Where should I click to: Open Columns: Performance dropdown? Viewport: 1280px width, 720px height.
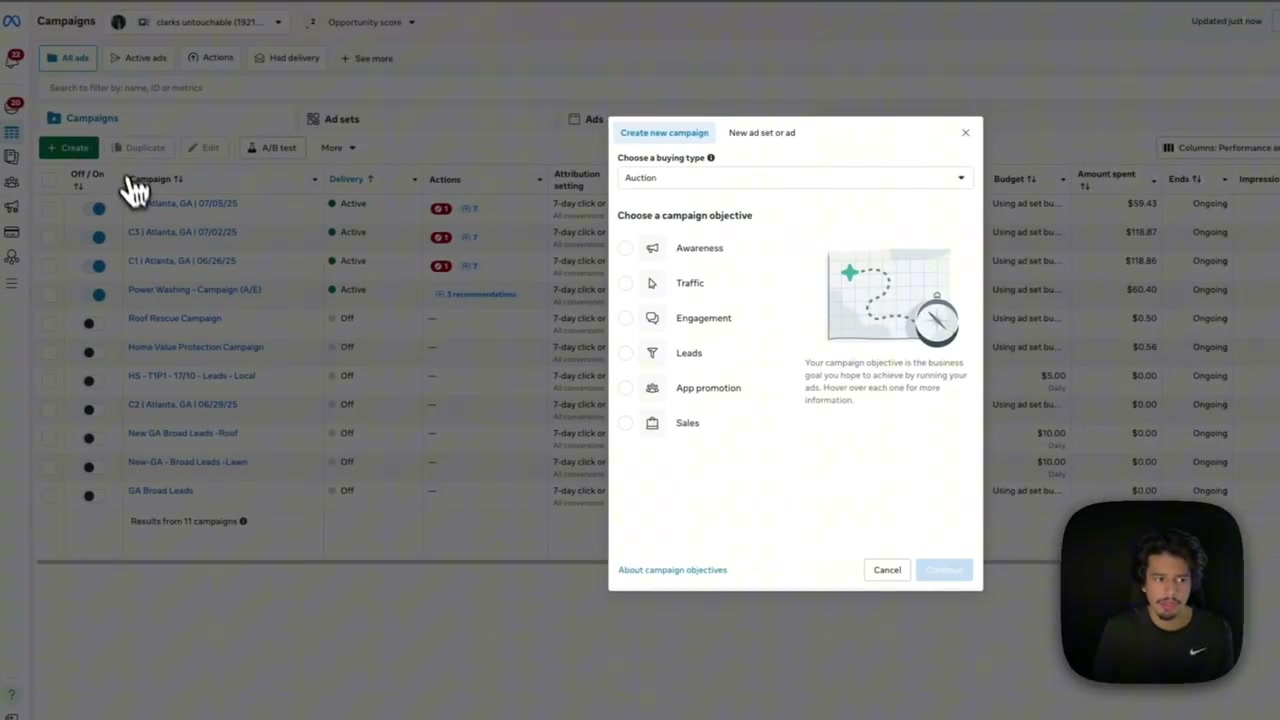pyautogui.click(x=1220, y=148)
